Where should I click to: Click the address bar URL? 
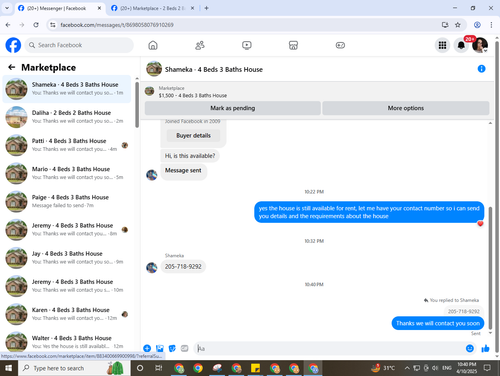pyautogui.click(x=117, y=25)
